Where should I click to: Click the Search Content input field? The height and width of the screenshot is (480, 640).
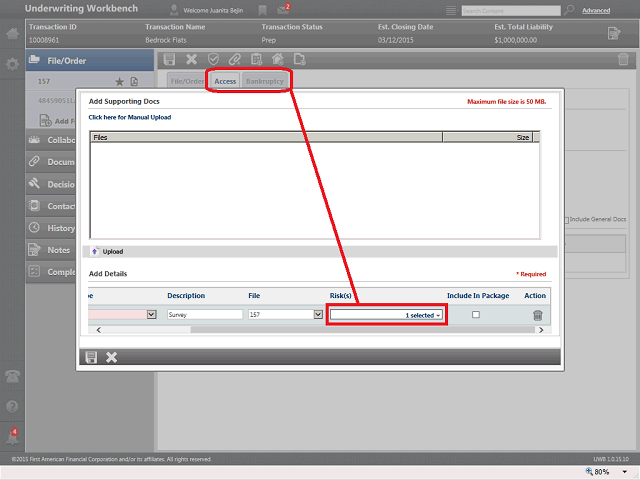(511, 11)
